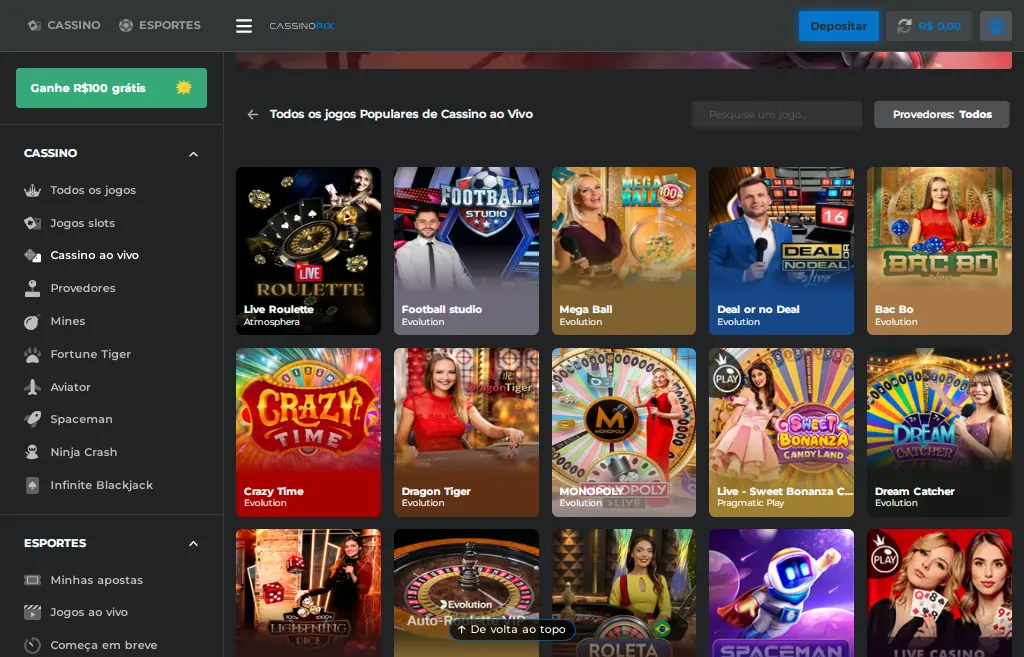
Task: Click the Esportes ball icon in header
Action: point(125,25)
